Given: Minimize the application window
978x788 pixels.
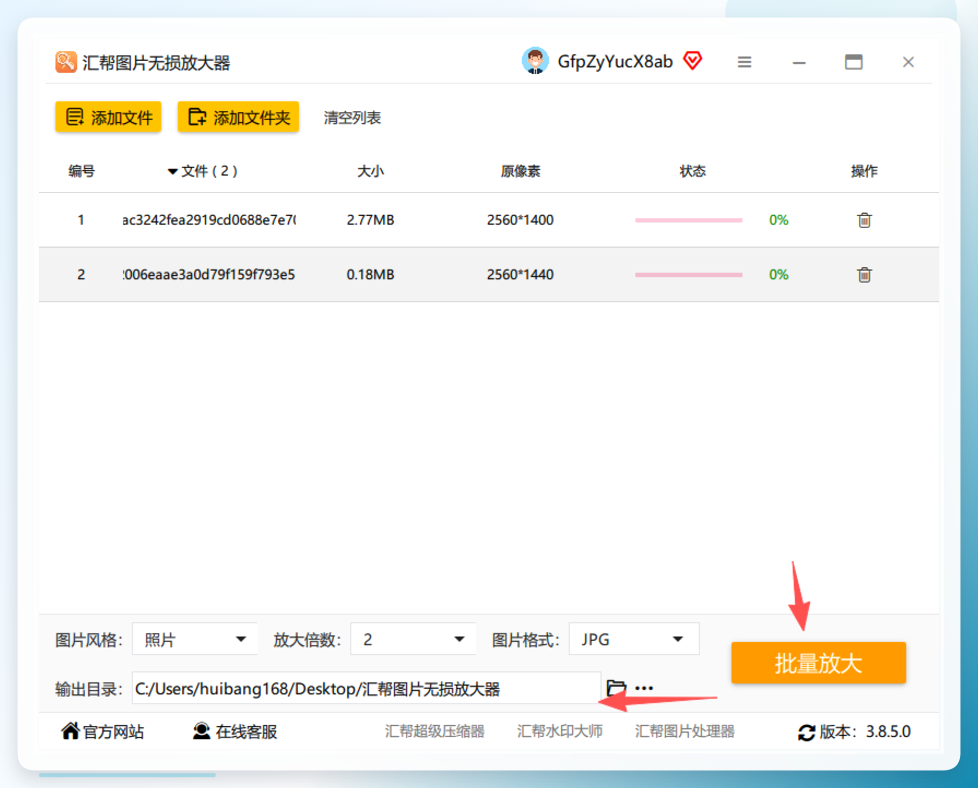Looking at the screenshot, I should pyautogui.click(x=799, y=62).
